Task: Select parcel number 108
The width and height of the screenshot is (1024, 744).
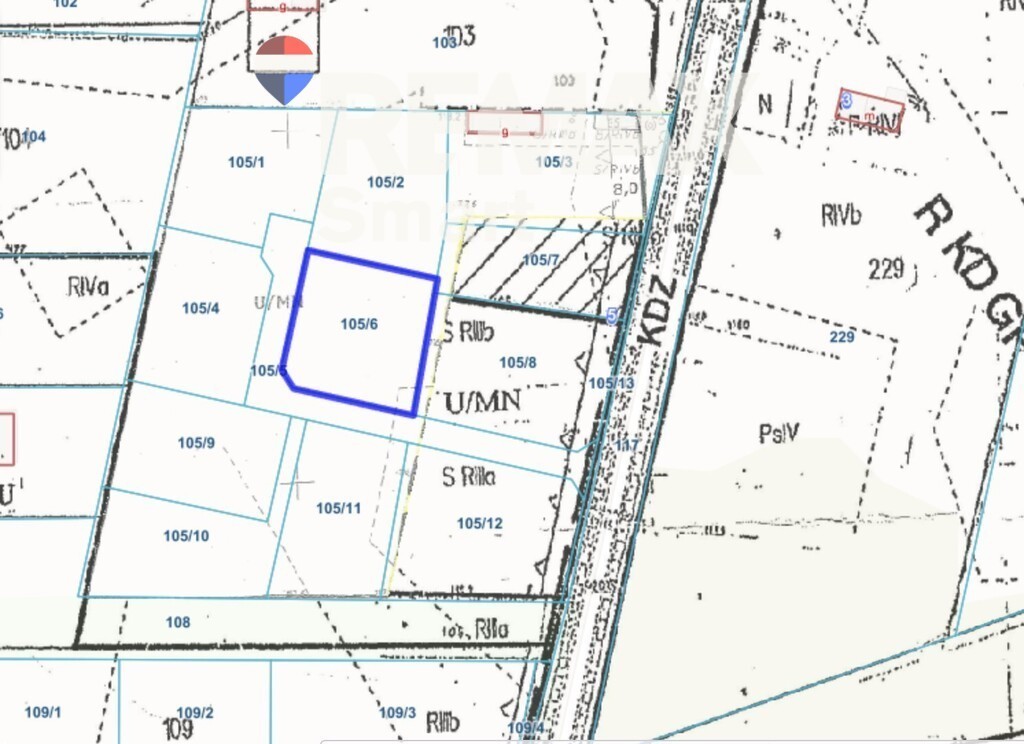Action: tap(178, 623)
